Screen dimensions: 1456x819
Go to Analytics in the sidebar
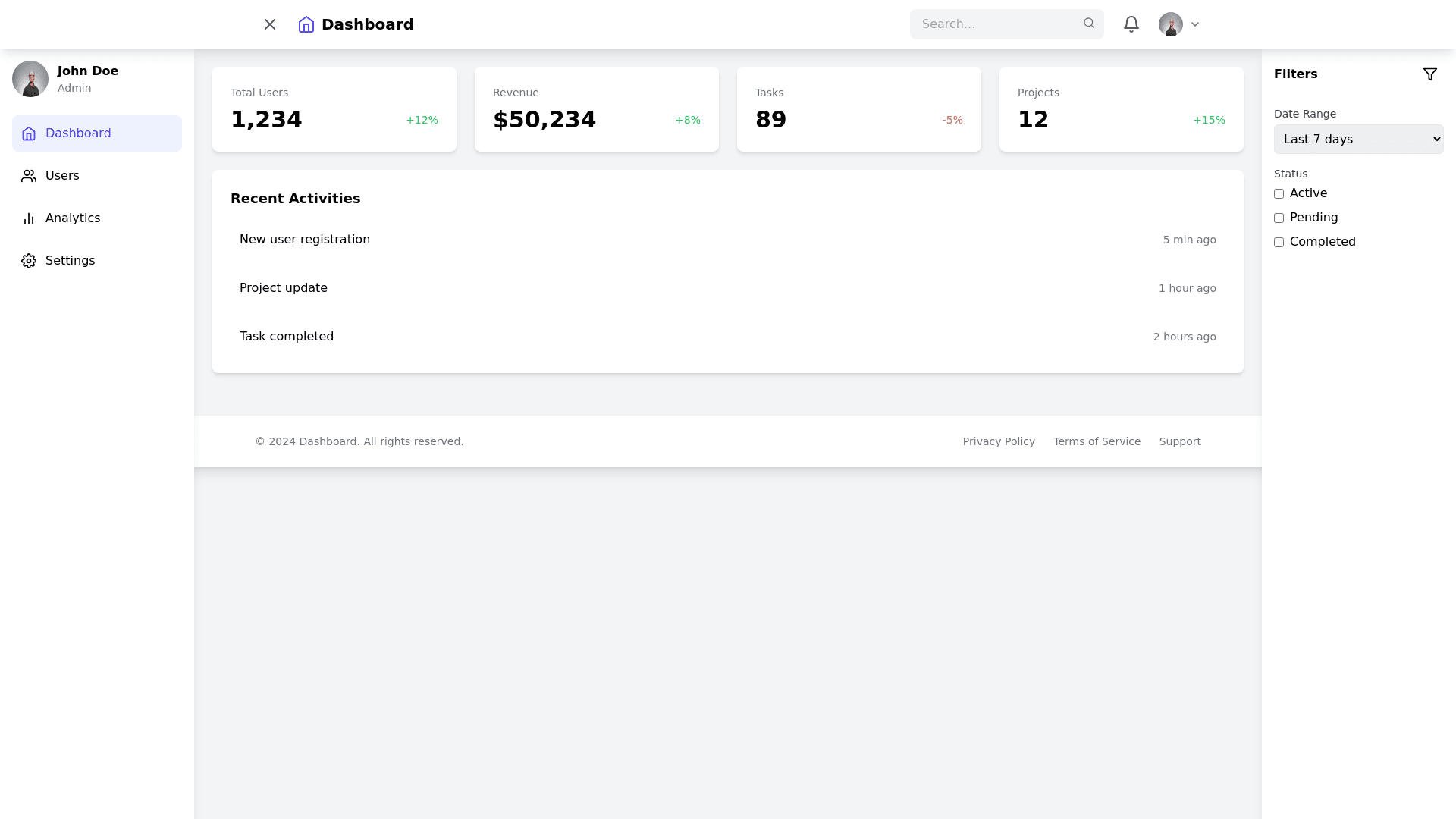73,218
